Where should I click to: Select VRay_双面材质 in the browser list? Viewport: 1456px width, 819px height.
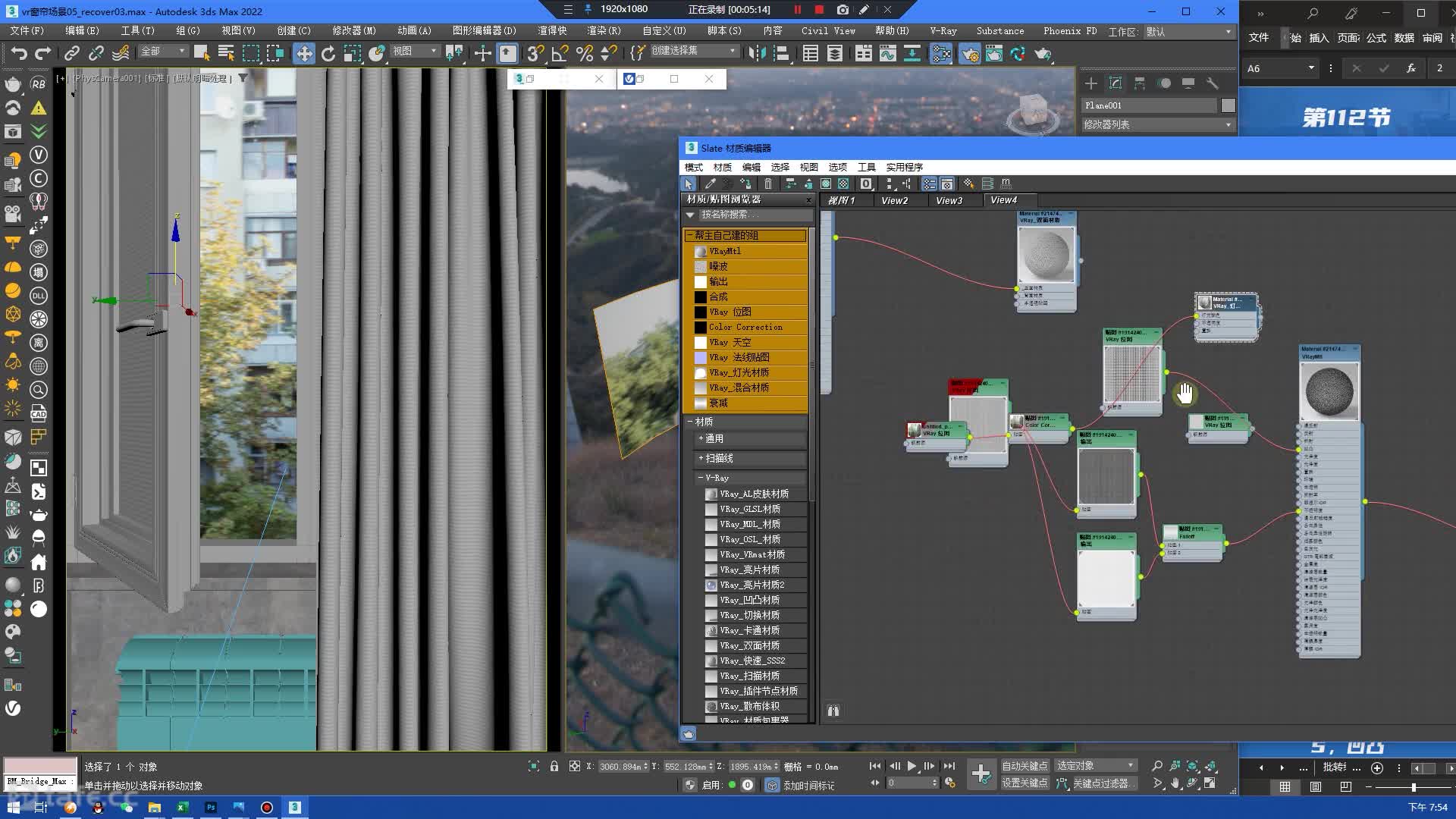(x=754, y=645)
